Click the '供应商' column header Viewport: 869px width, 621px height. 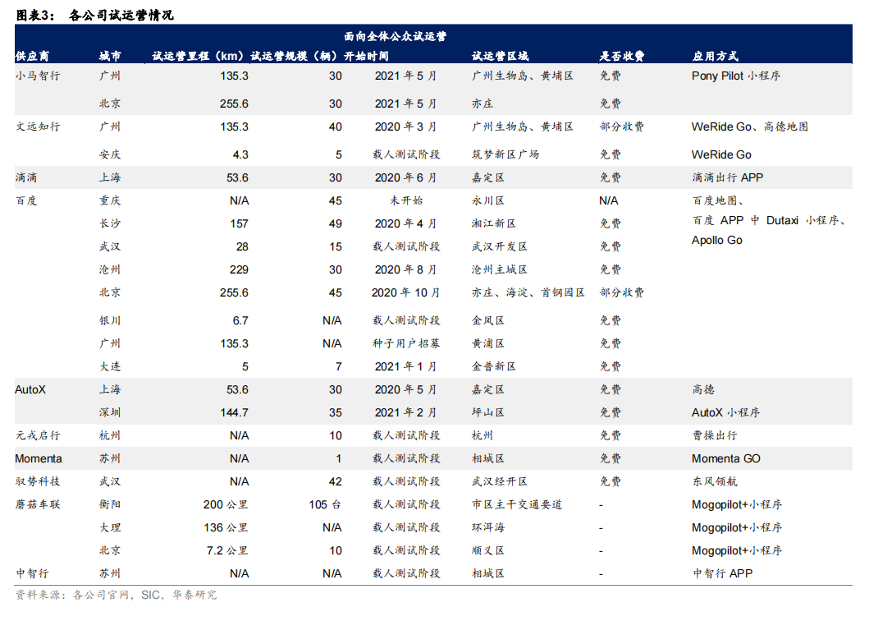(32, 56)
